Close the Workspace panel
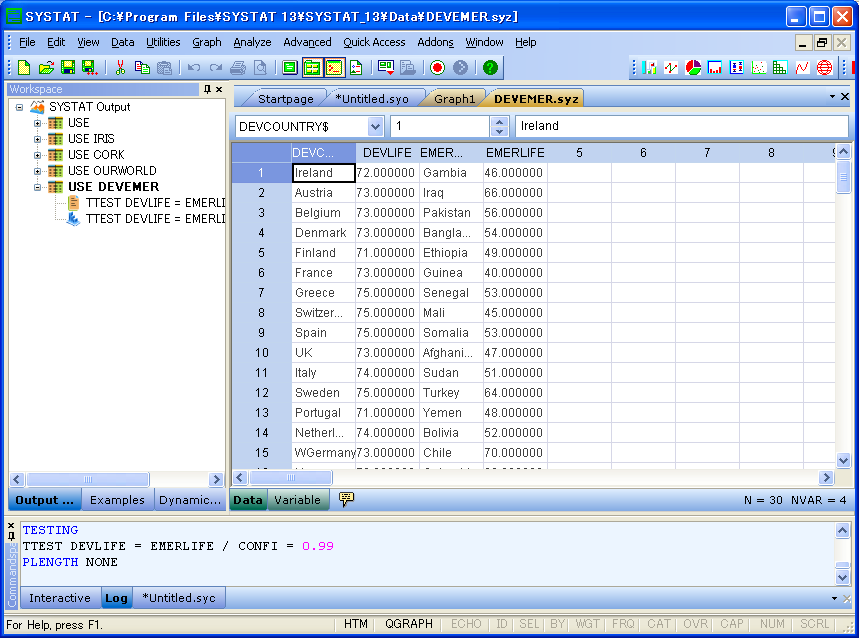This screenshot has height=638, width=859. (x=219, y=89)
